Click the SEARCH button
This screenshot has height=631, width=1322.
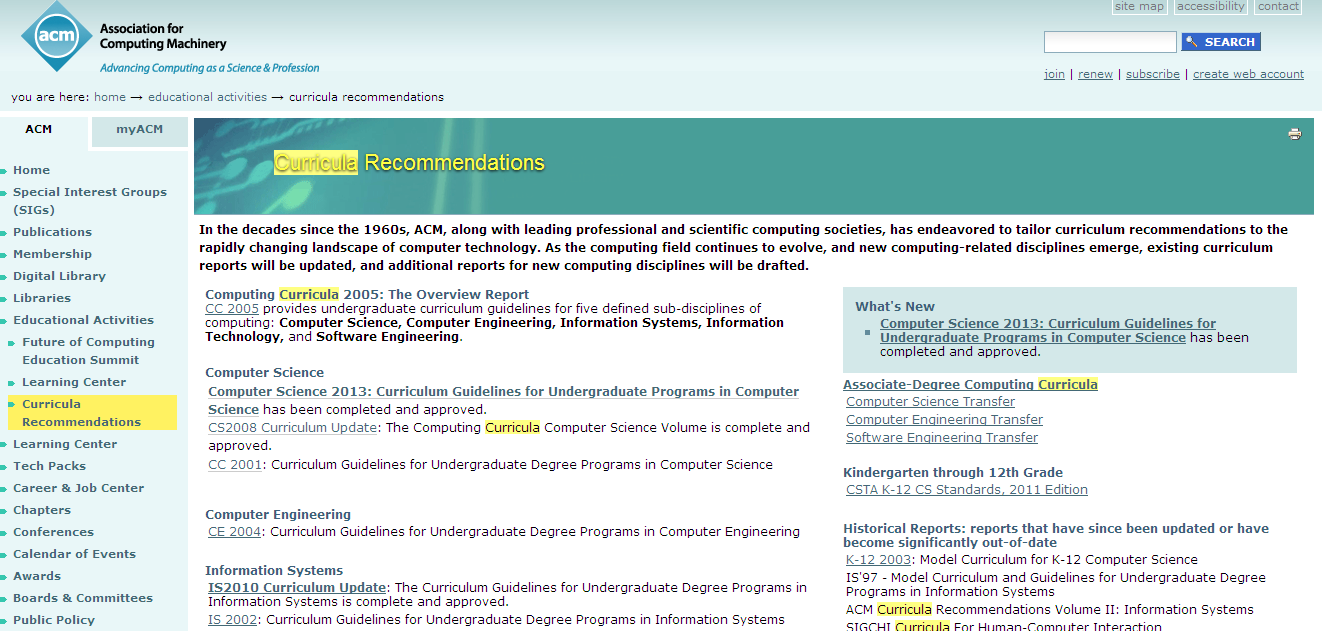coord(1221,42)
